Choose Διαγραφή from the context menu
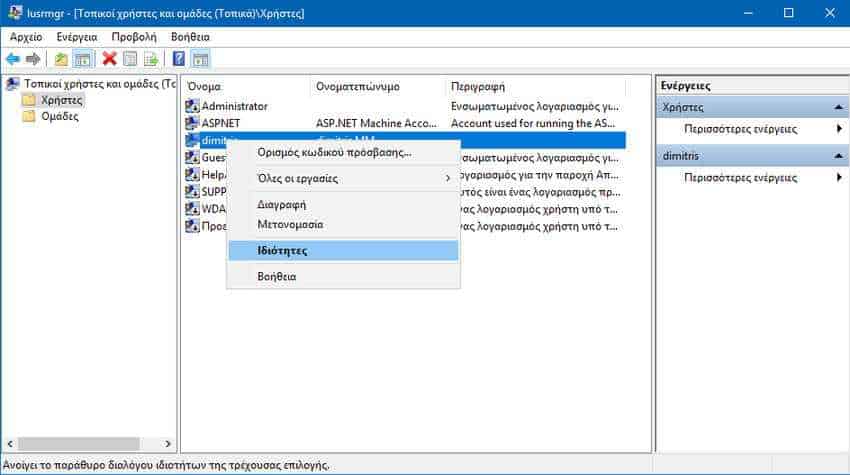 tap(281, 204)
